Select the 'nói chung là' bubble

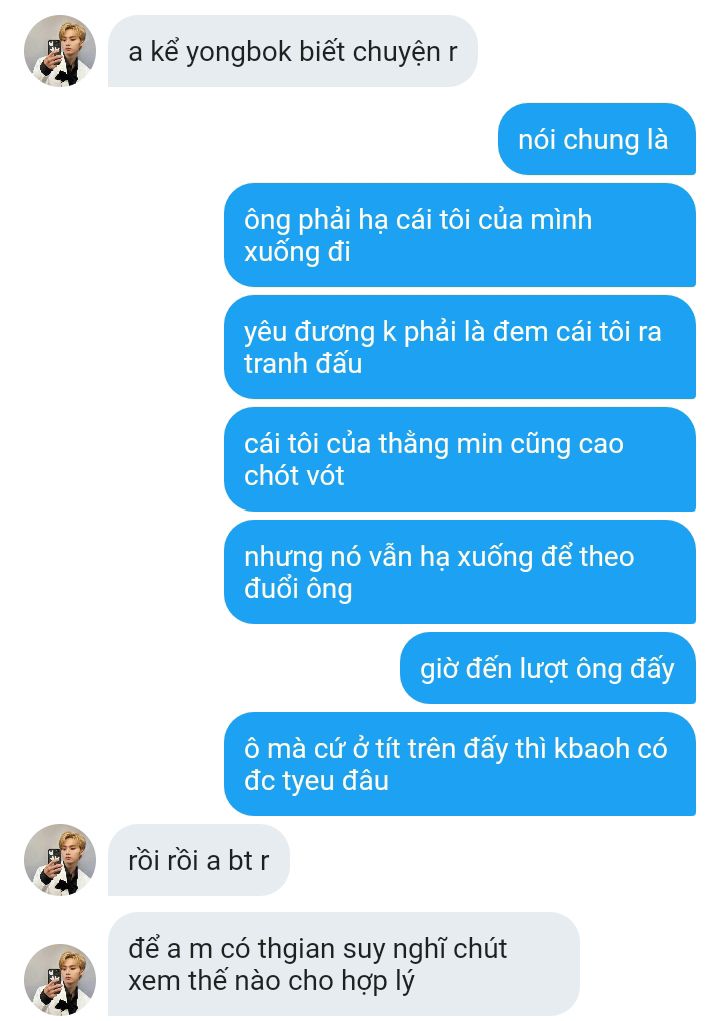[x=597, y=139]
